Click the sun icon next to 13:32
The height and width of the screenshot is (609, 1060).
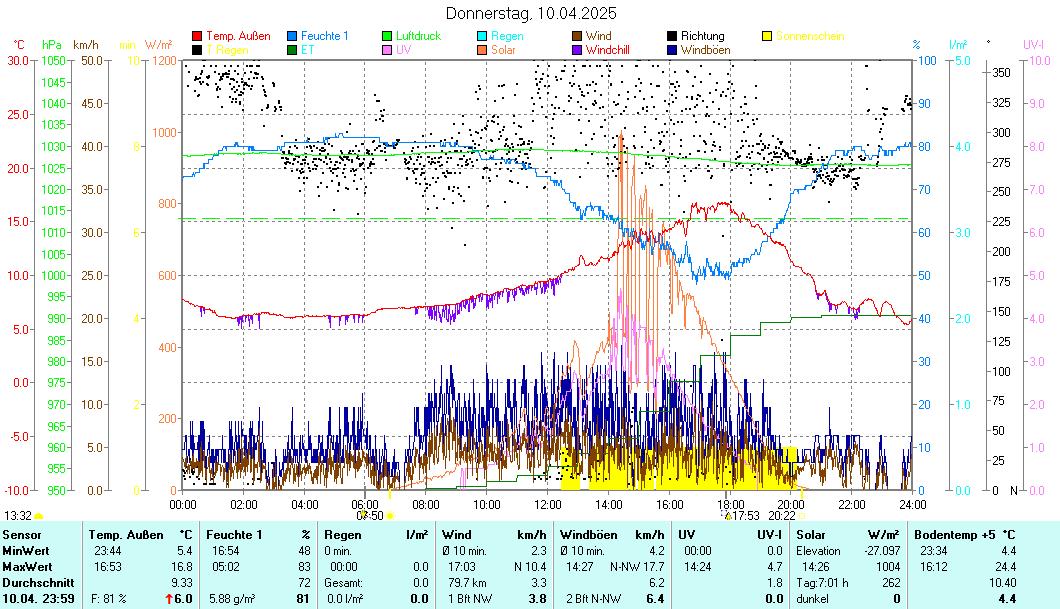[38, 516]
